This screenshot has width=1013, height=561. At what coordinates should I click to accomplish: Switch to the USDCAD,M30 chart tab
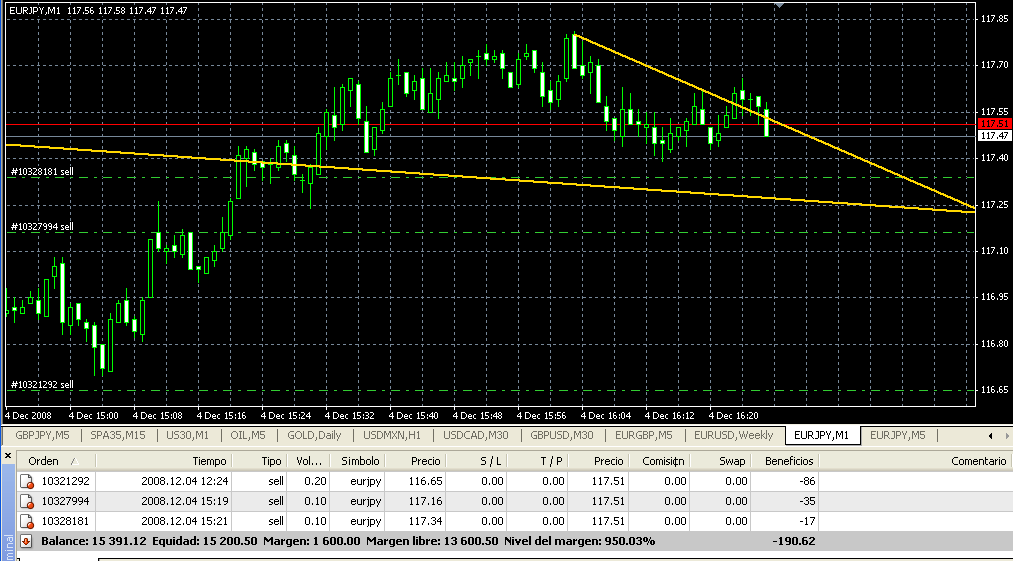(475, 436)
